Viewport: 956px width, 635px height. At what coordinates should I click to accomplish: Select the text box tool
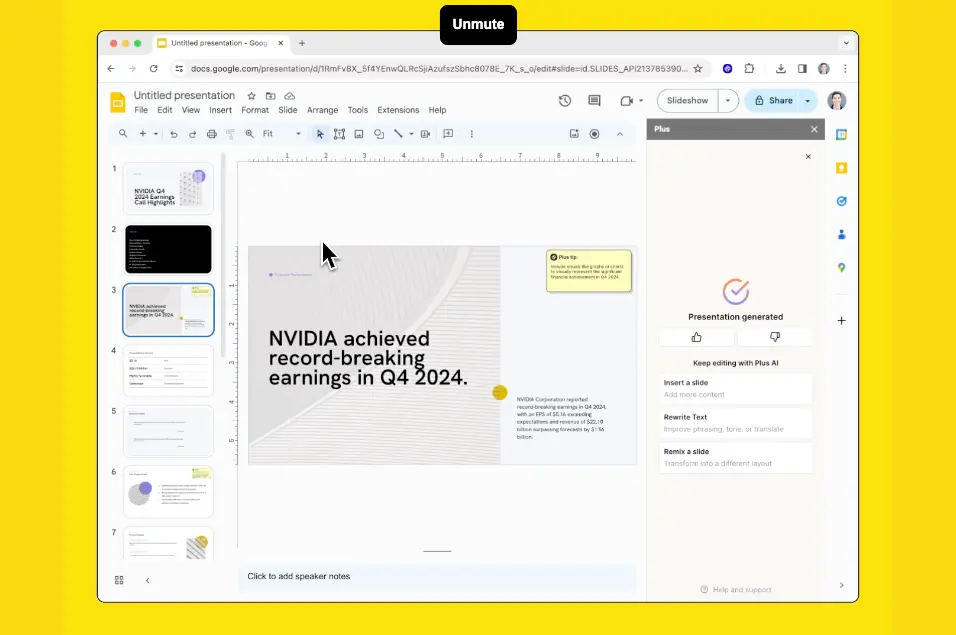point(340,134)
